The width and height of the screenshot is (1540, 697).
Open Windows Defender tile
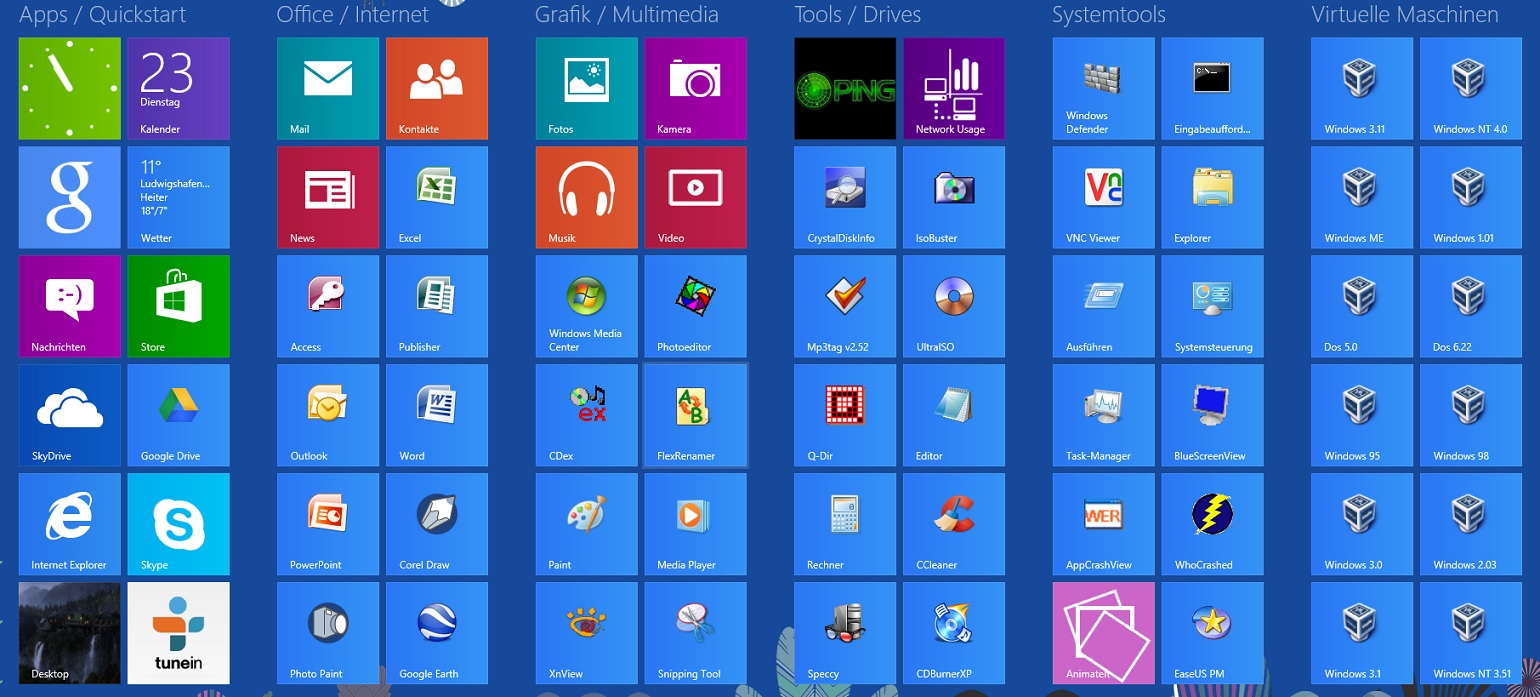click(x=1104, y=88)
